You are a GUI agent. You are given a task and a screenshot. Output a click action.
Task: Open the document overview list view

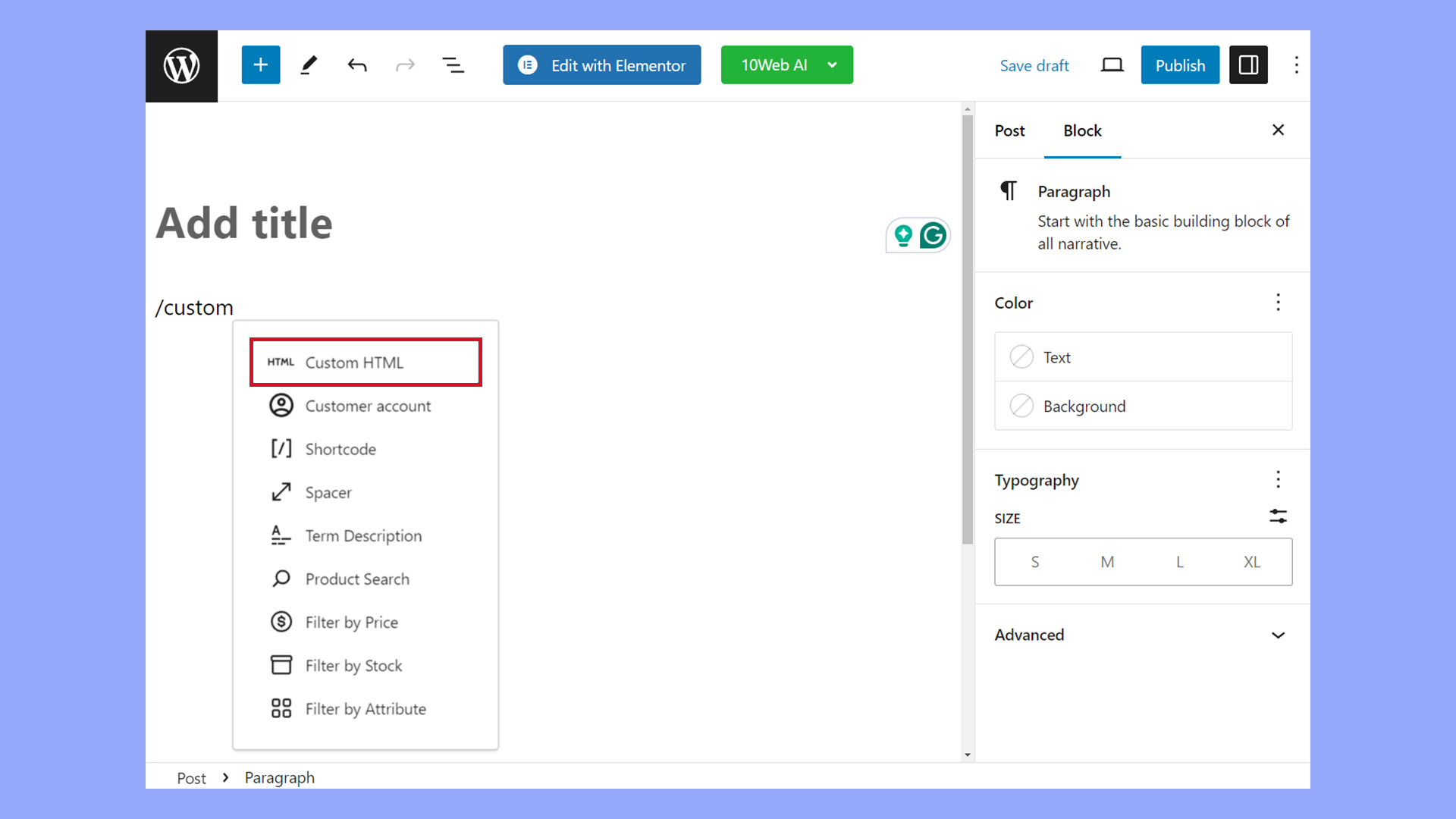tap(453, 64)
